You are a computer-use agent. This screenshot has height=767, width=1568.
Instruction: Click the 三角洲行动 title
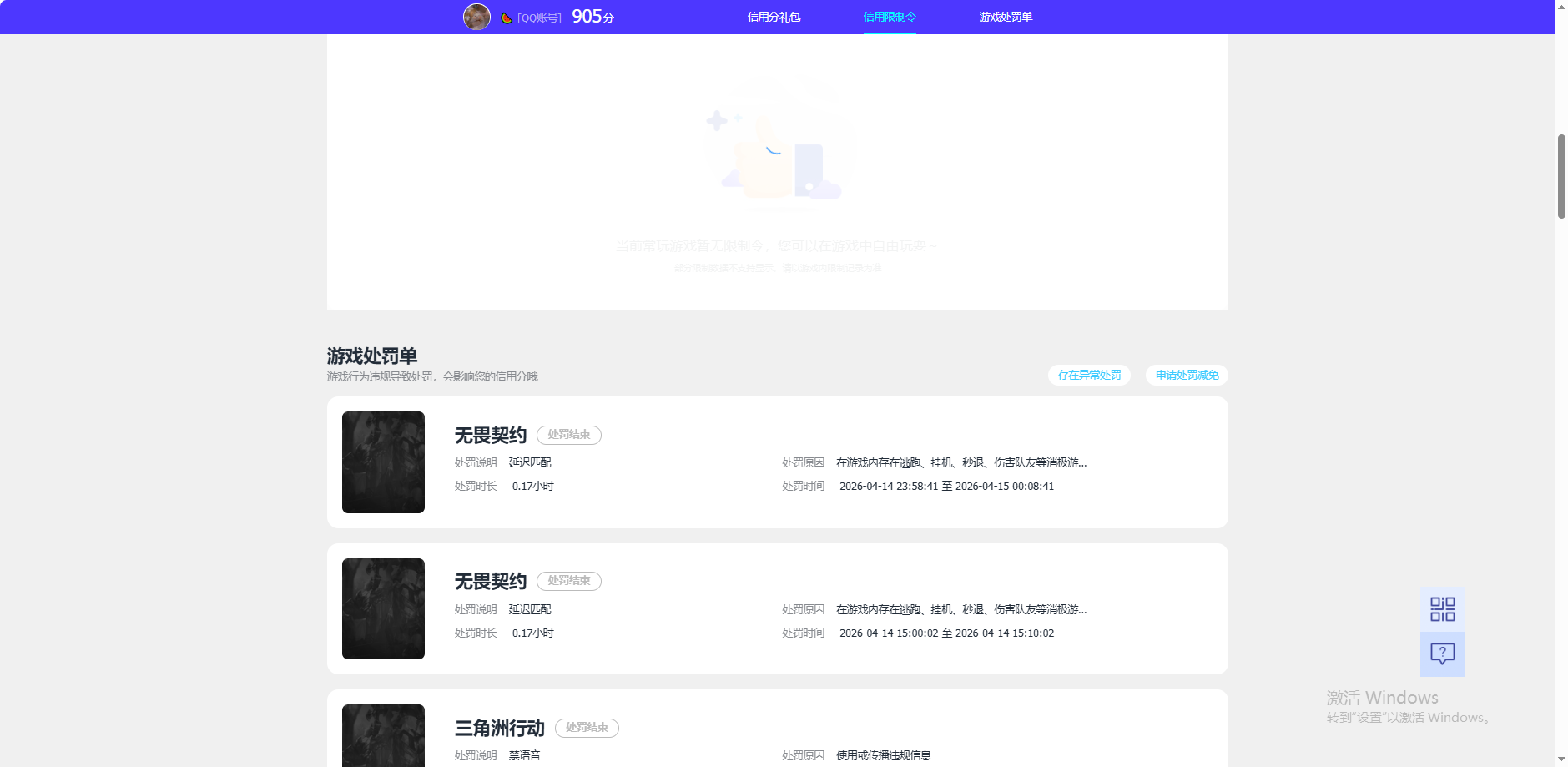click(499, 728)
